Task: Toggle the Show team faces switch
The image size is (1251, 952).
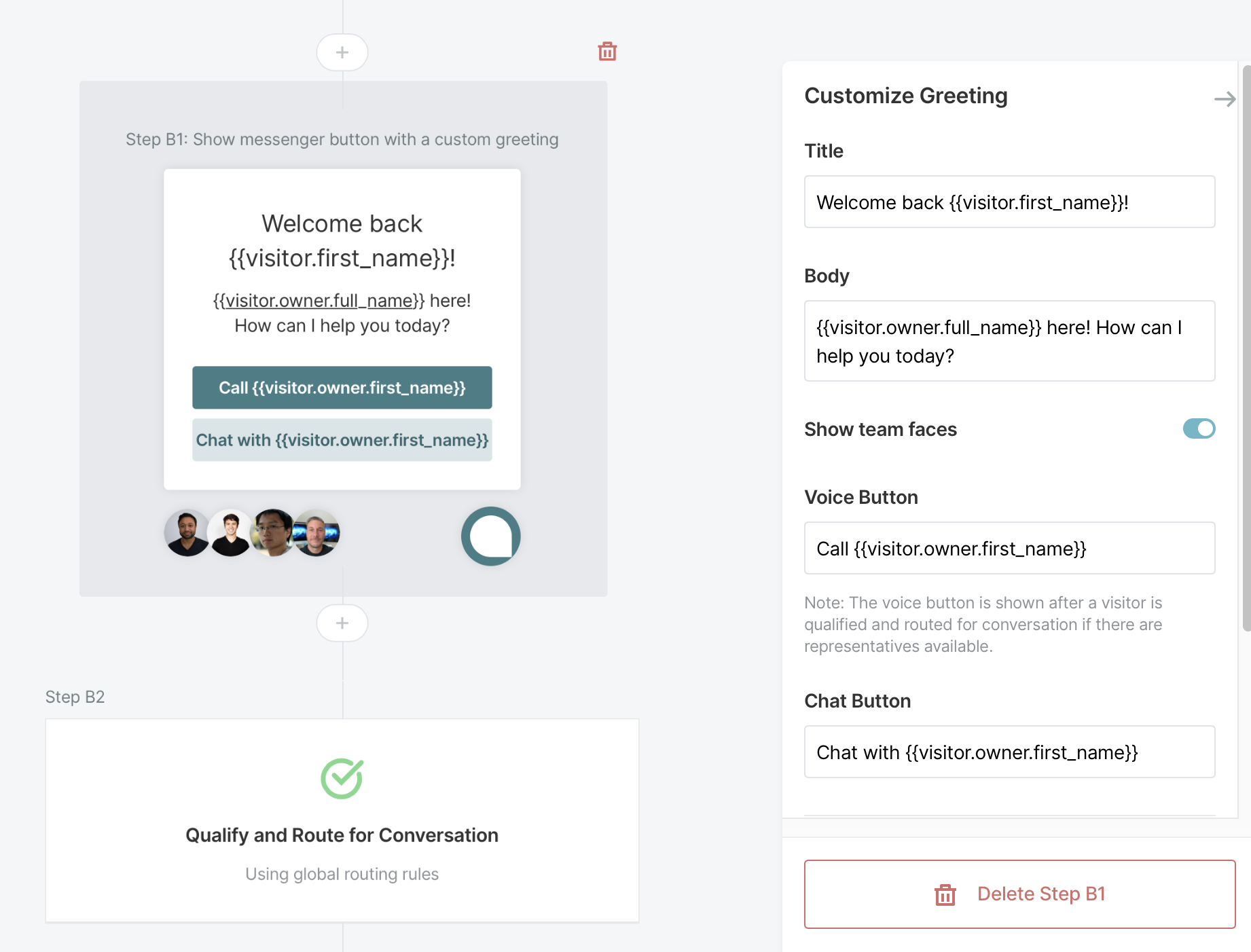Action: (1199, 428)
